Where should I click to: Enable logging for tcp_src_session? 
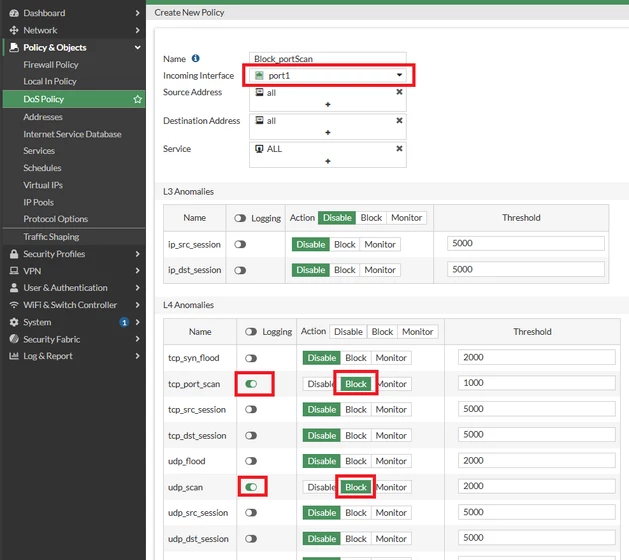coord(251,410)
